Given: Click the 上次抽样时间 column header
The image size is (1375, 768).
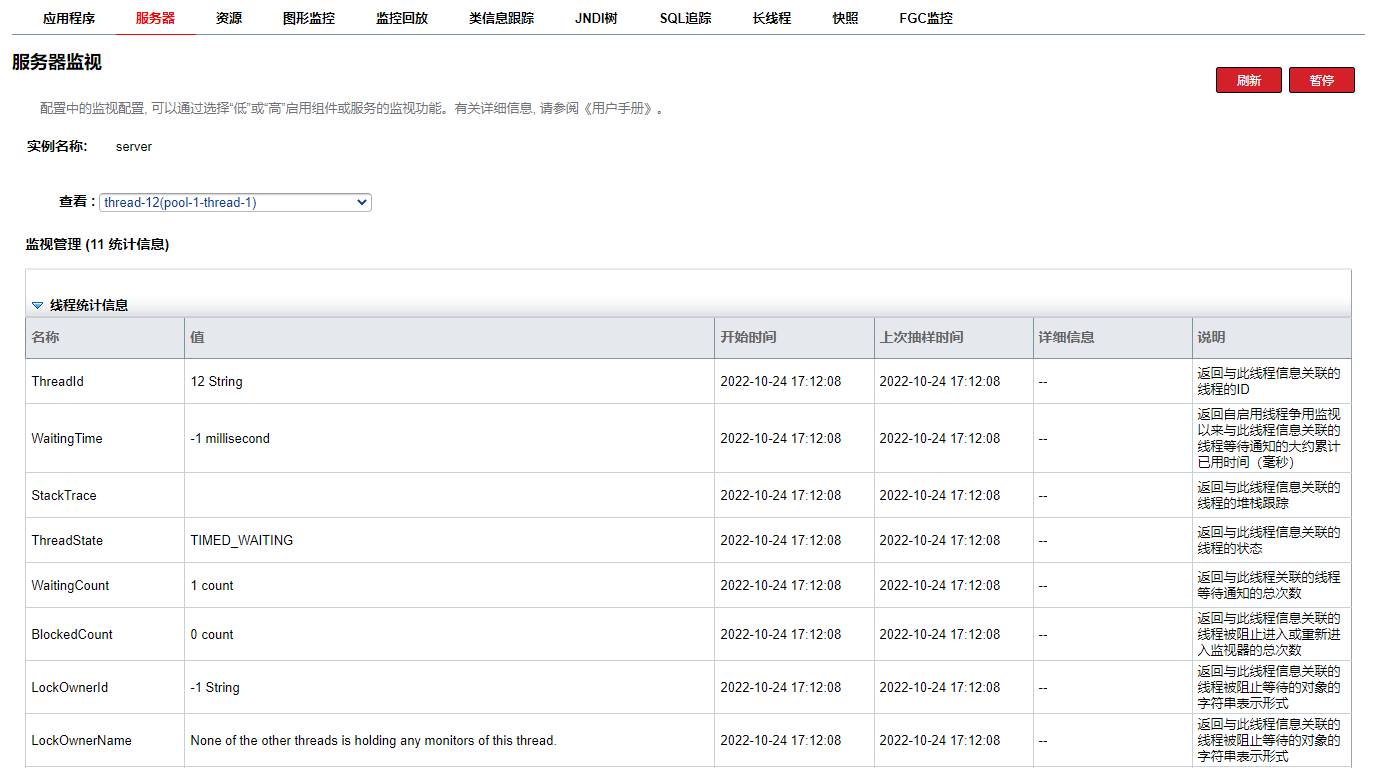Looking at the screenshot, I should (921, 338).
